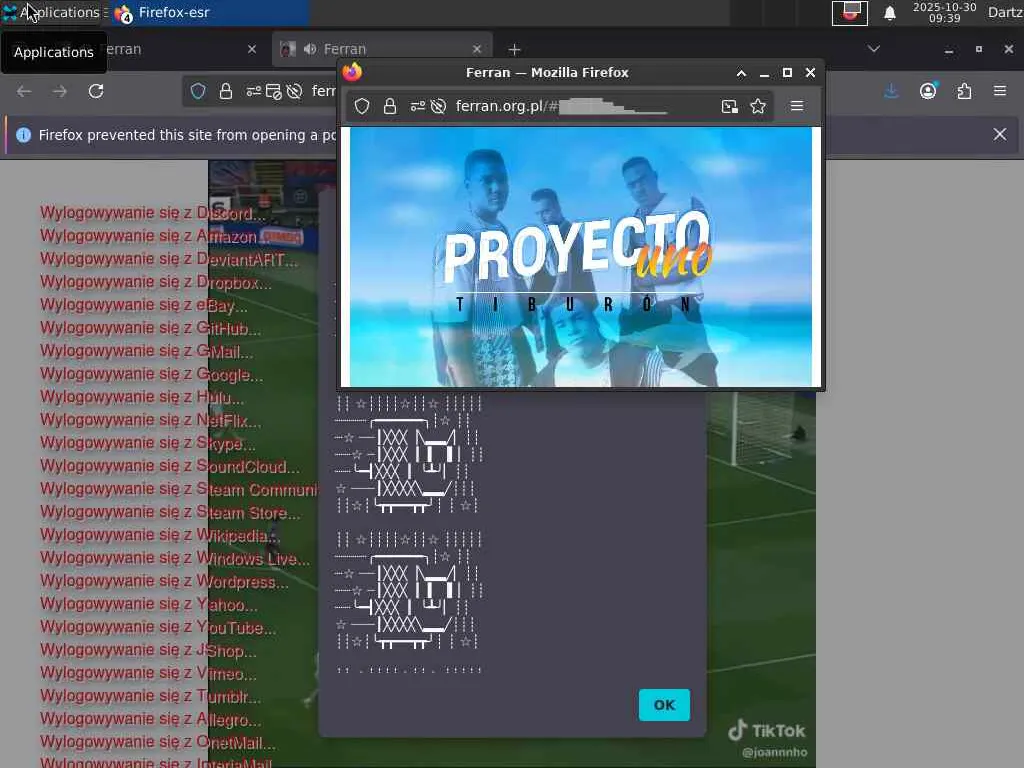This screenshot has height=768, width=1024.
Task: Click the date and time clock
Action: pyautogui.click(x=944, y=12)
